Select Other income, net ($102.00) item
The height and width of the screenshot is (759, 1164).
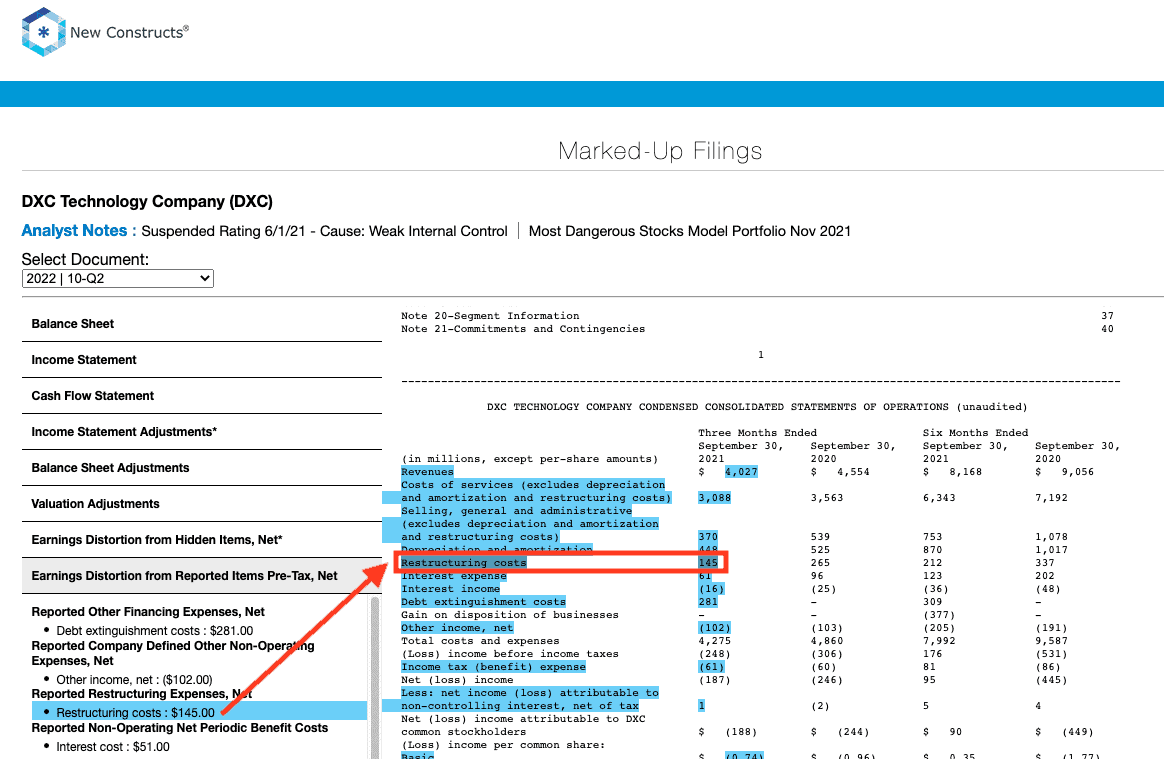point(134,680)
